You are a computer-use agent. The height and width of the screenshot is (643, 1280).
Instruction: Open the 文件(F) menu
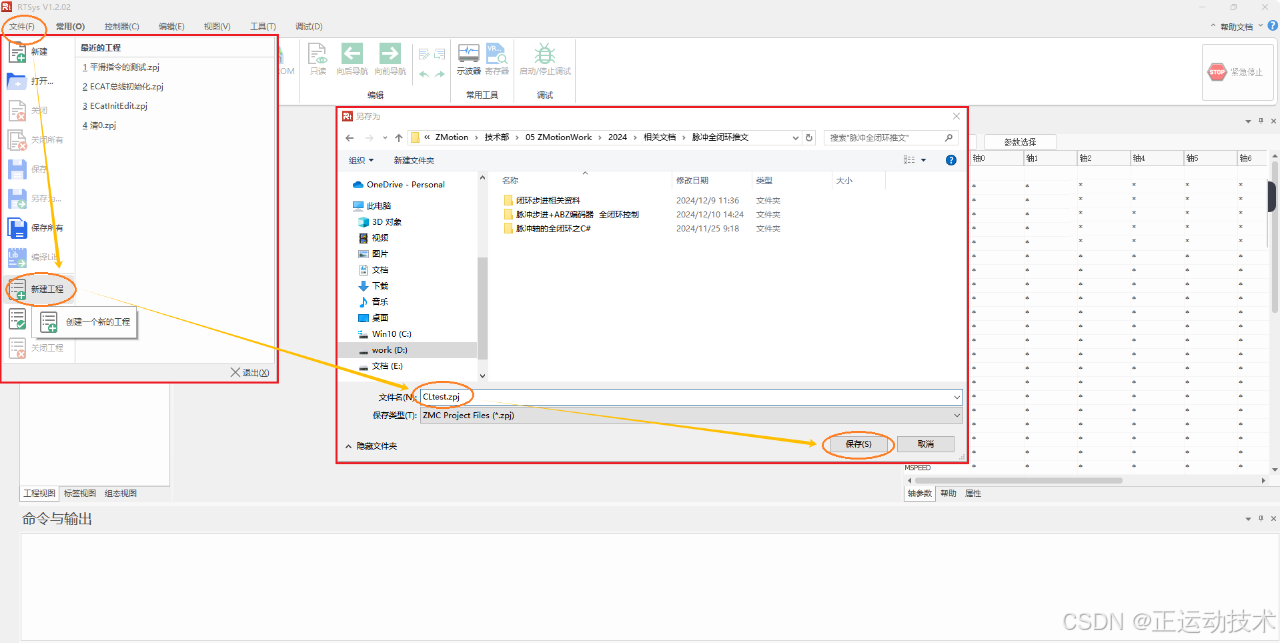click(22, 26)
